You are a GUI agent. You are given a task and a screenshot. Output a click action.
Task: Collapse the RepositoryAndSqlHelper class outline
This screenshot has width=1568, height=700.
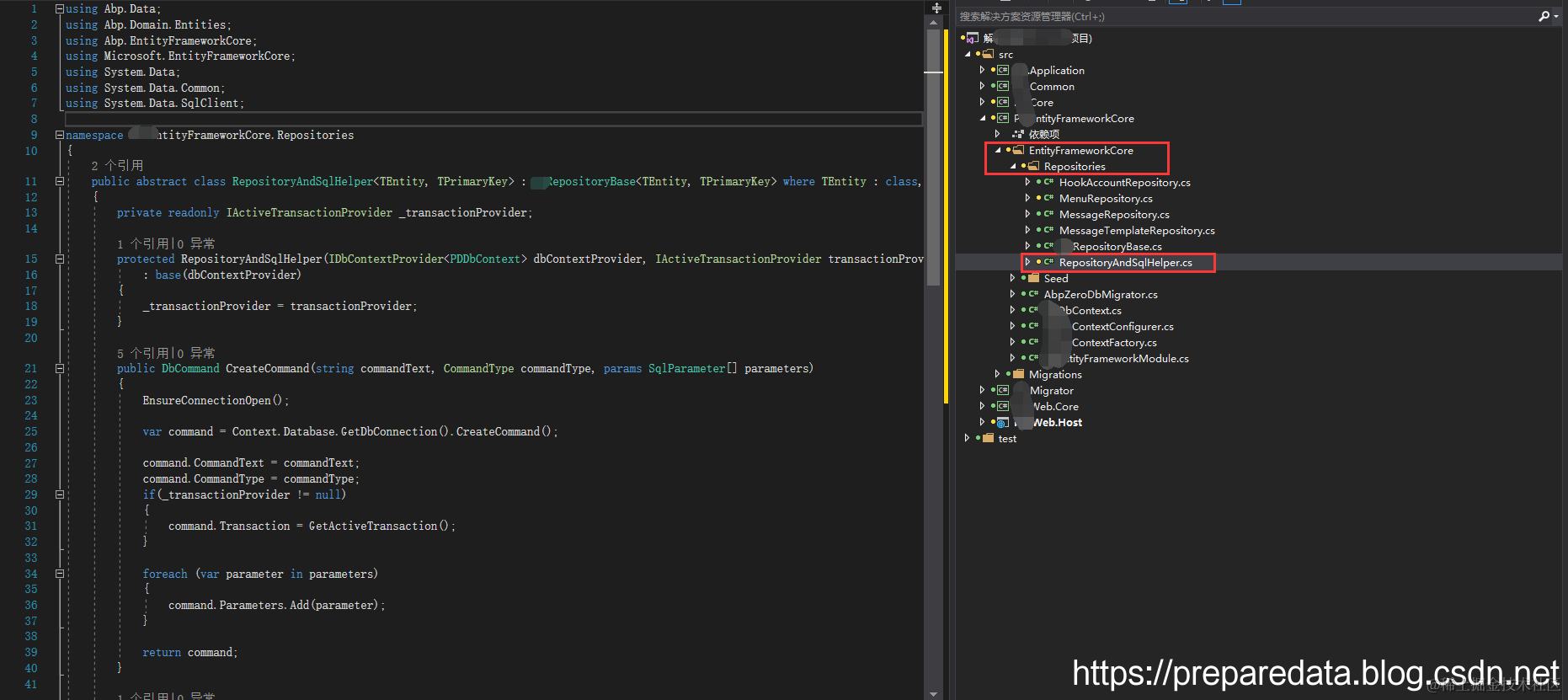coord(60,181)
